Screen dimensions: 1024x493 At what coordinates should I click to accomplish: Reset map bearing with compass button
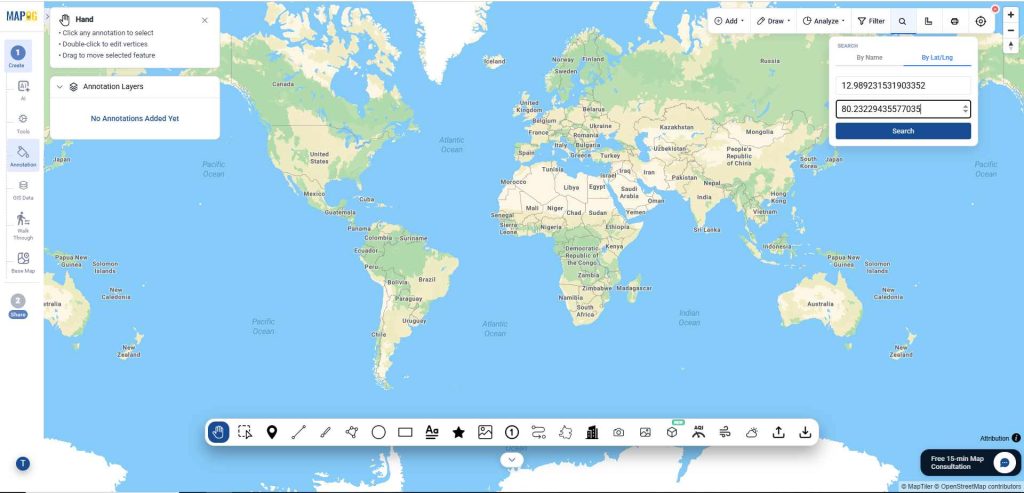click(x=1011, y=45)
